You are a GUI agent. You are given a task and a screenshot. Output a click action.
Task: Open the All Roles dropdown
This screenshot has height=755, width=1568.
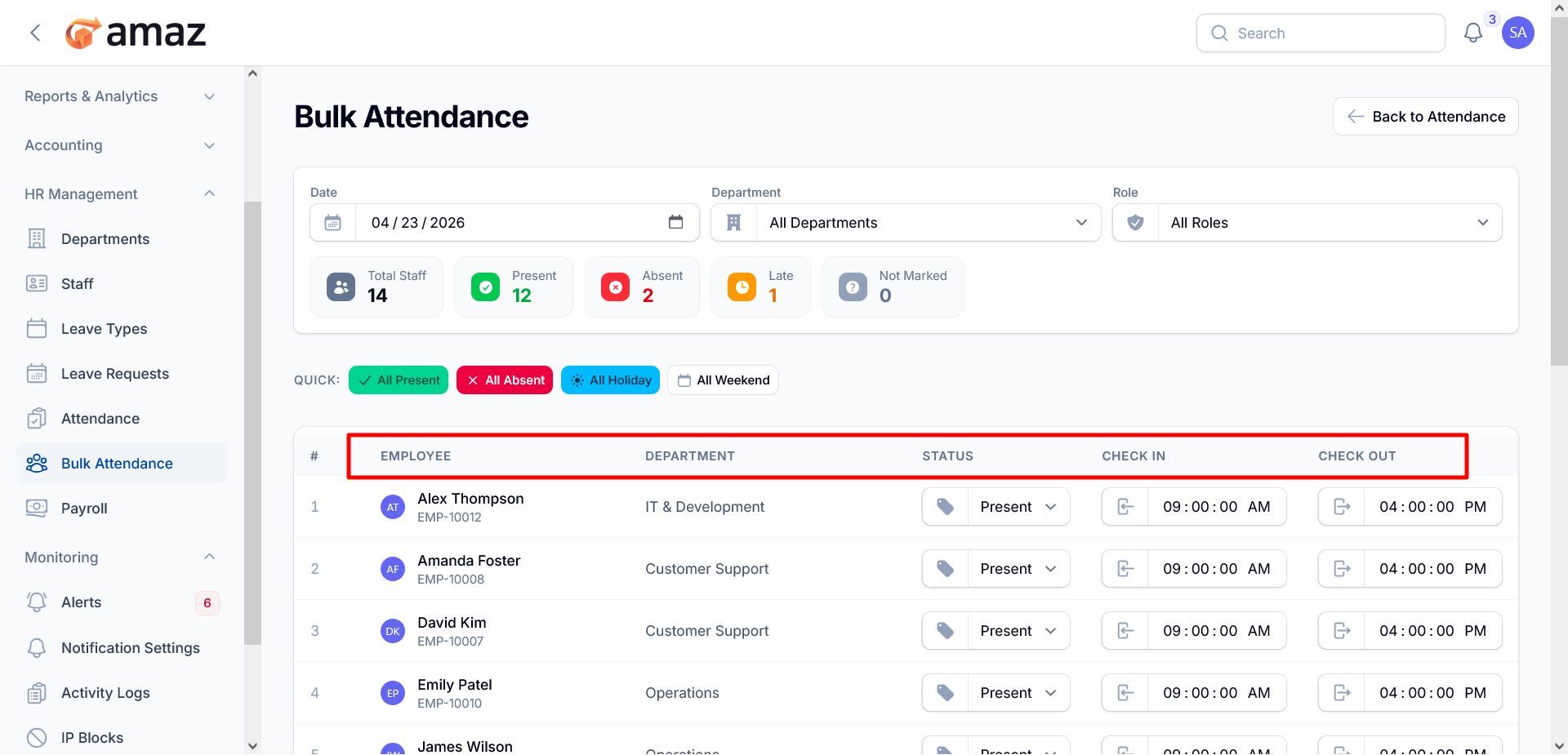(x=1307, y=223)
